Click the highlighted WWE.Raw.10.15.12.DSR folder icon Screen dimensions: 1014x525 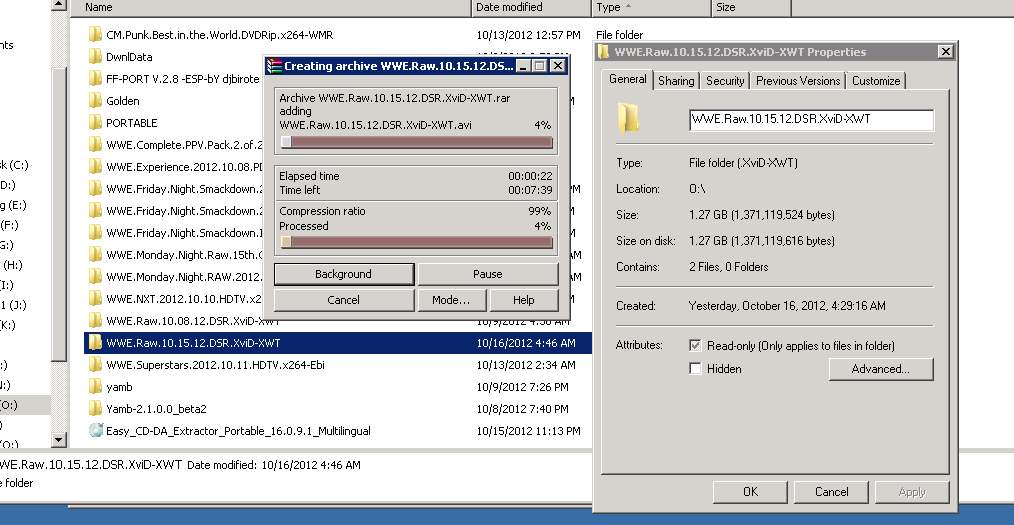[x=95, y=342]
